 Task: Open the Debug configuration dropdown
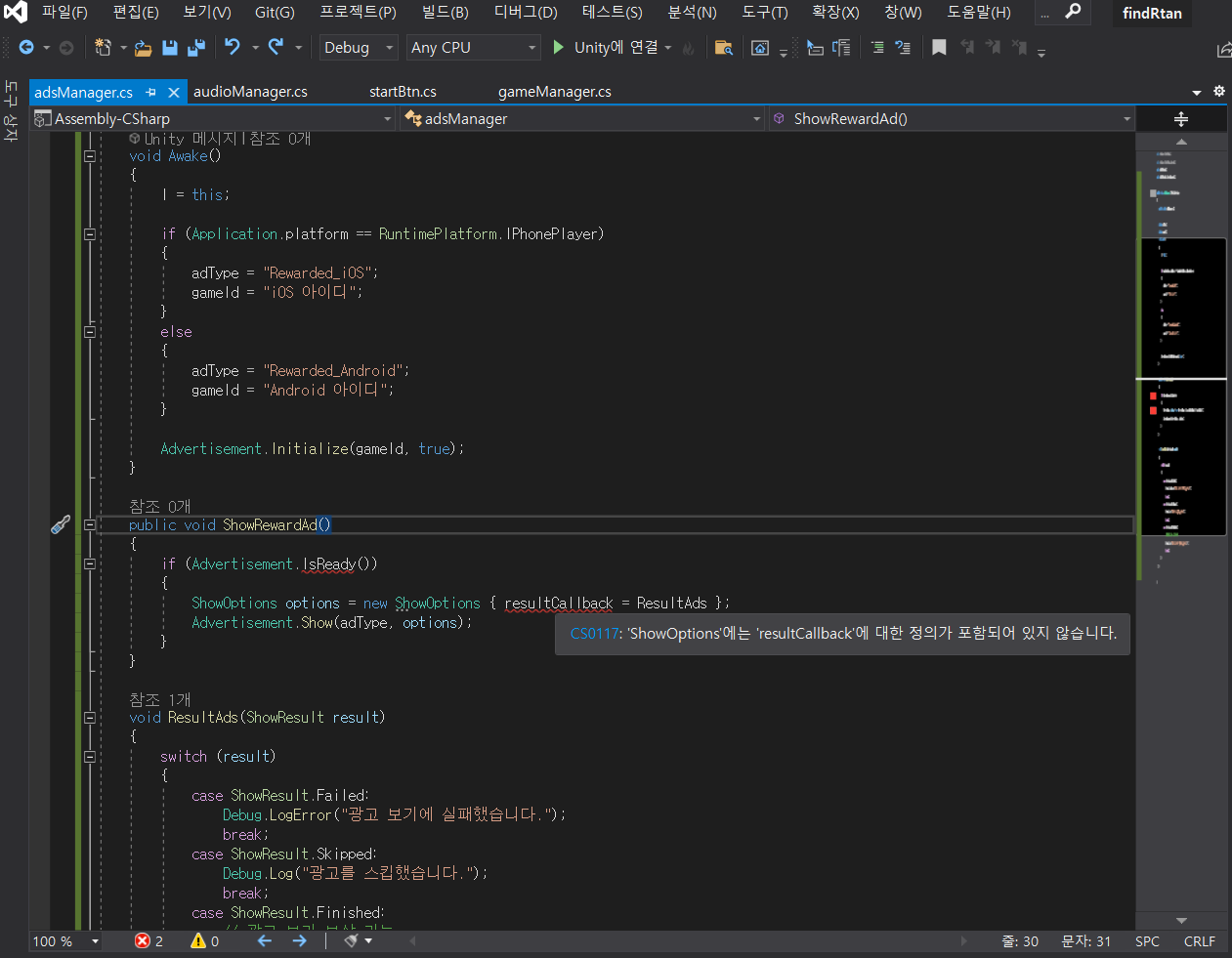pos(359,48)
